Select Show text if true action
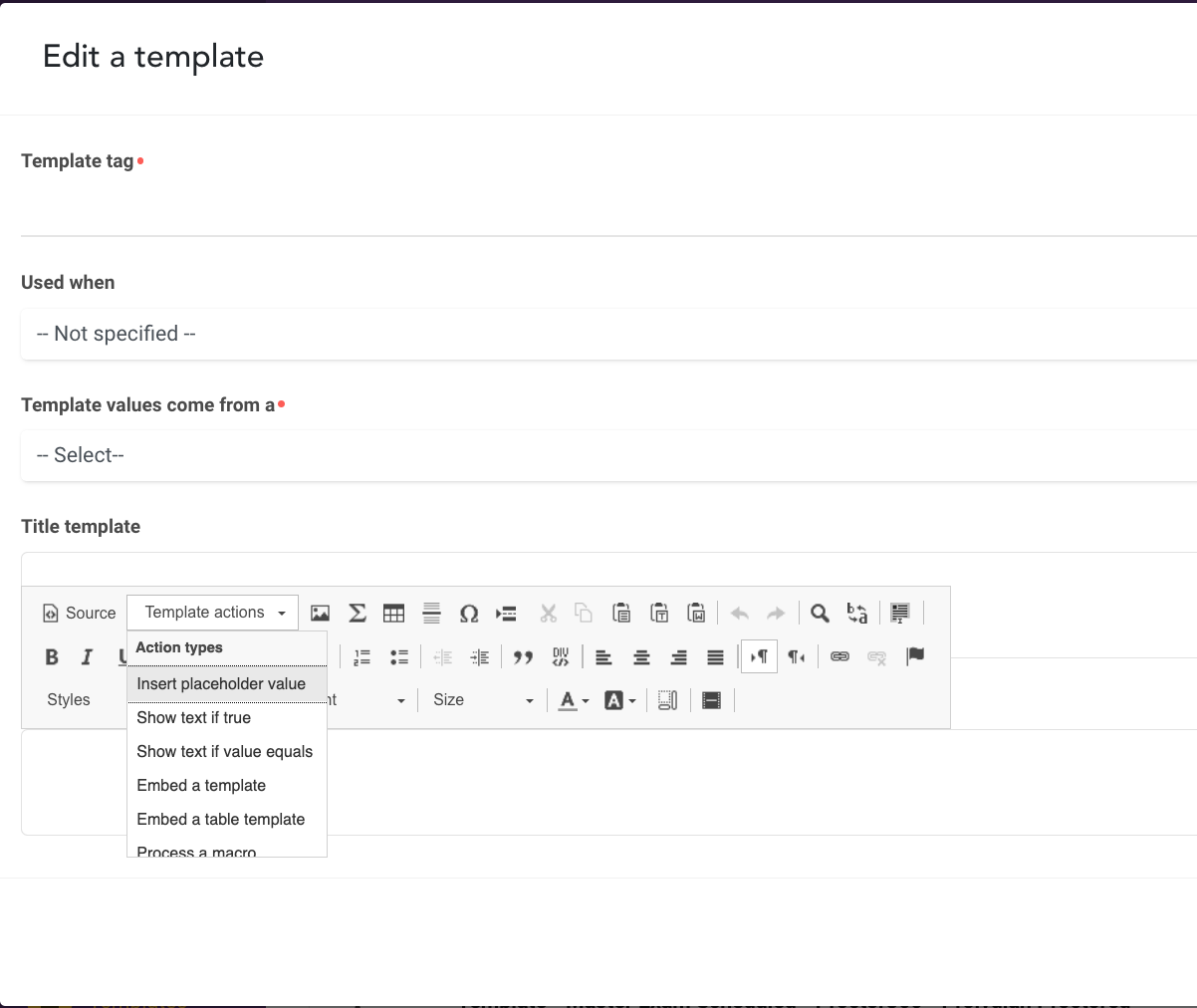Image resolution: width=1197 pixels, height=1008 pixels. 227,717
